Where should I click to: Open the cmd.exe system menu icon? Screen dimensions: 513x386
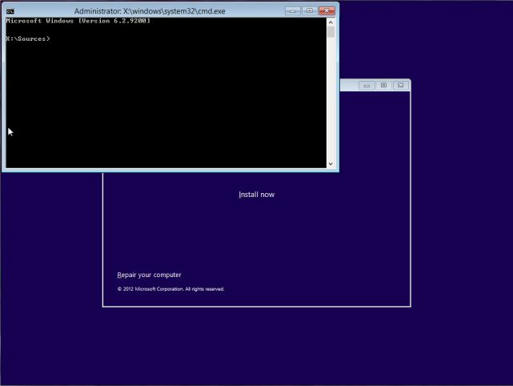coord(10,11)
